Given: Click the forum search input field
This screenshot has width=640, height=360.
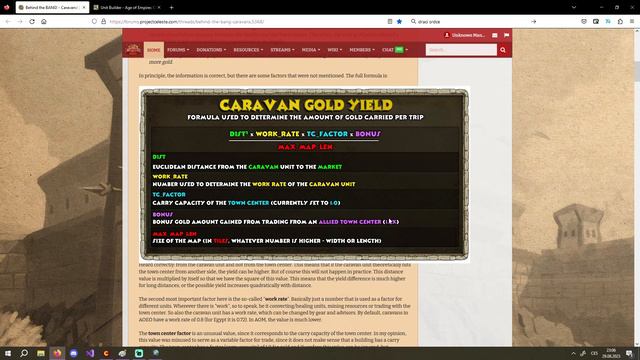Looking at the screenshot, I should [461, 50].
